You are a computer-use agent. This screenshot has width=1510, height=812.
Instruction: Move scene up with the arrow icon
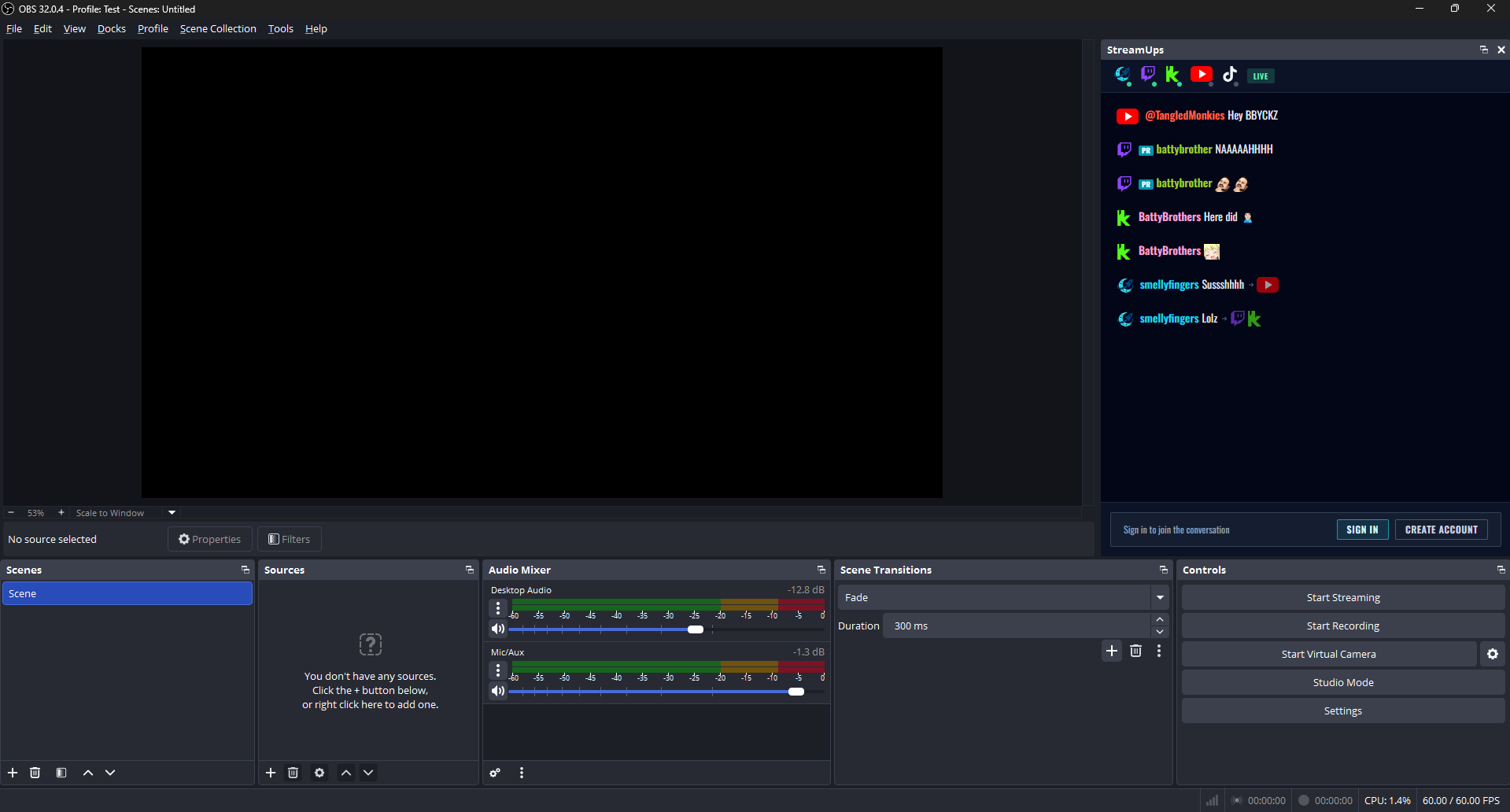(88, 773)
